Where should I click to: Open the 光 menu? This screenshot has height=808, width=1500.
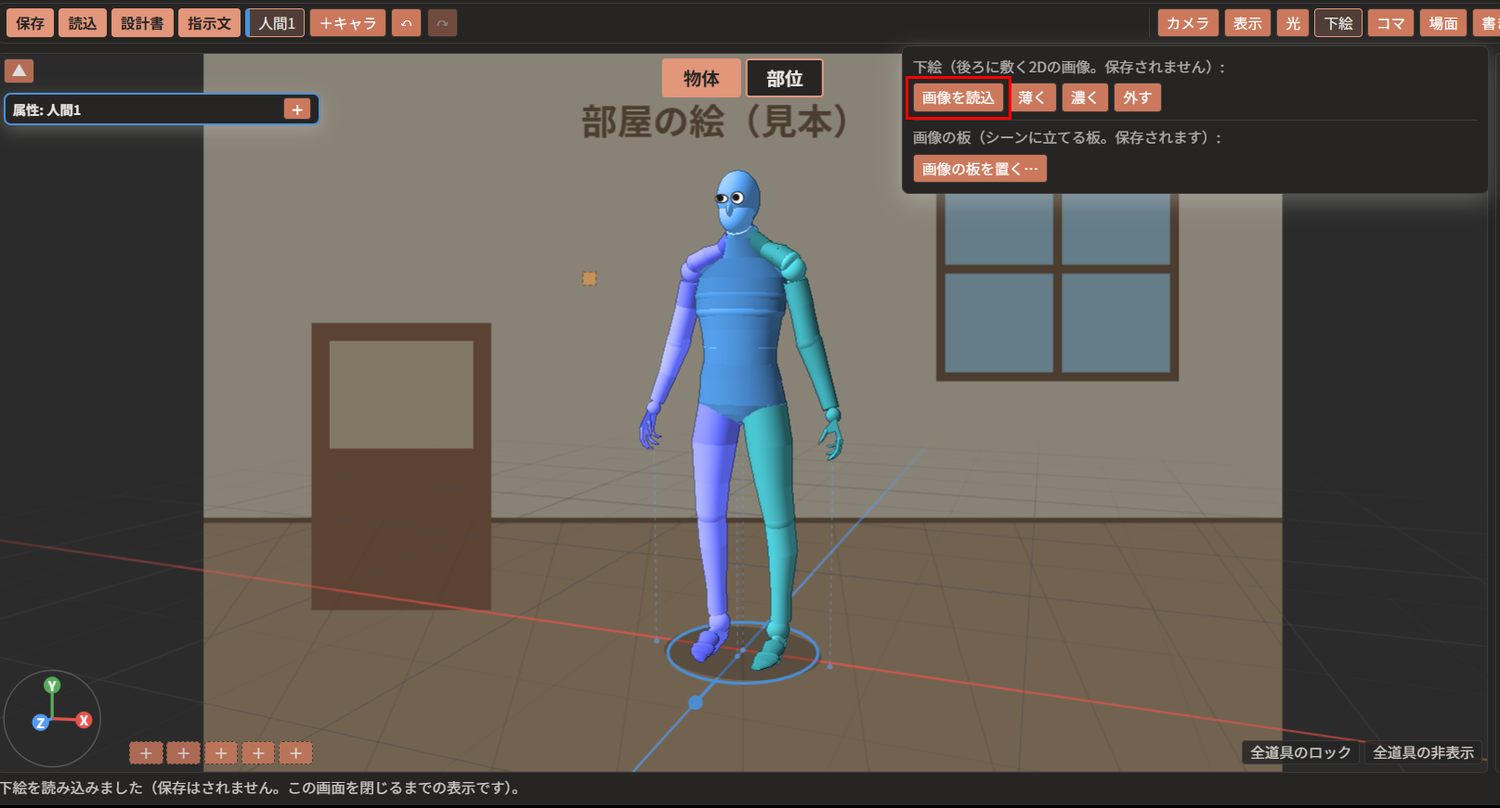pos(1293,23)
